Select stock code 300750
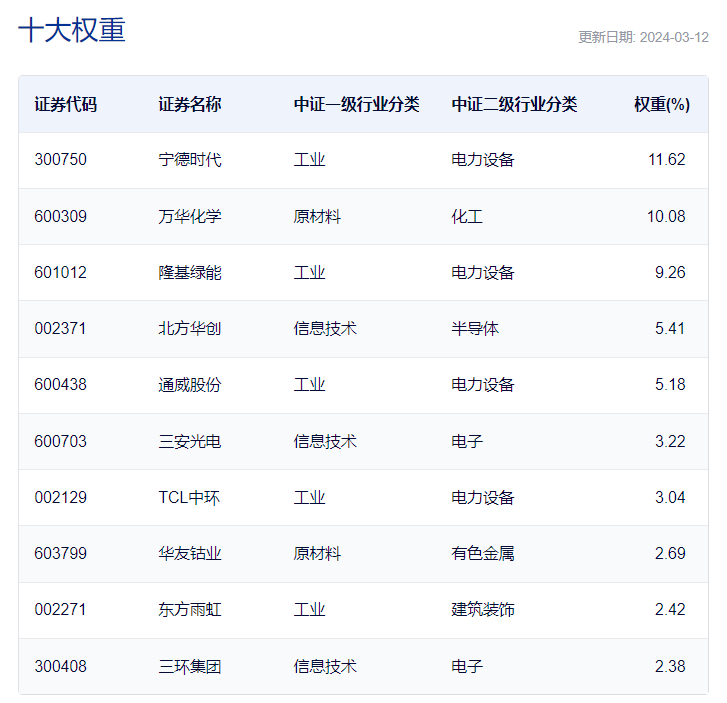 pyautogui.click(x=61, y=160)
